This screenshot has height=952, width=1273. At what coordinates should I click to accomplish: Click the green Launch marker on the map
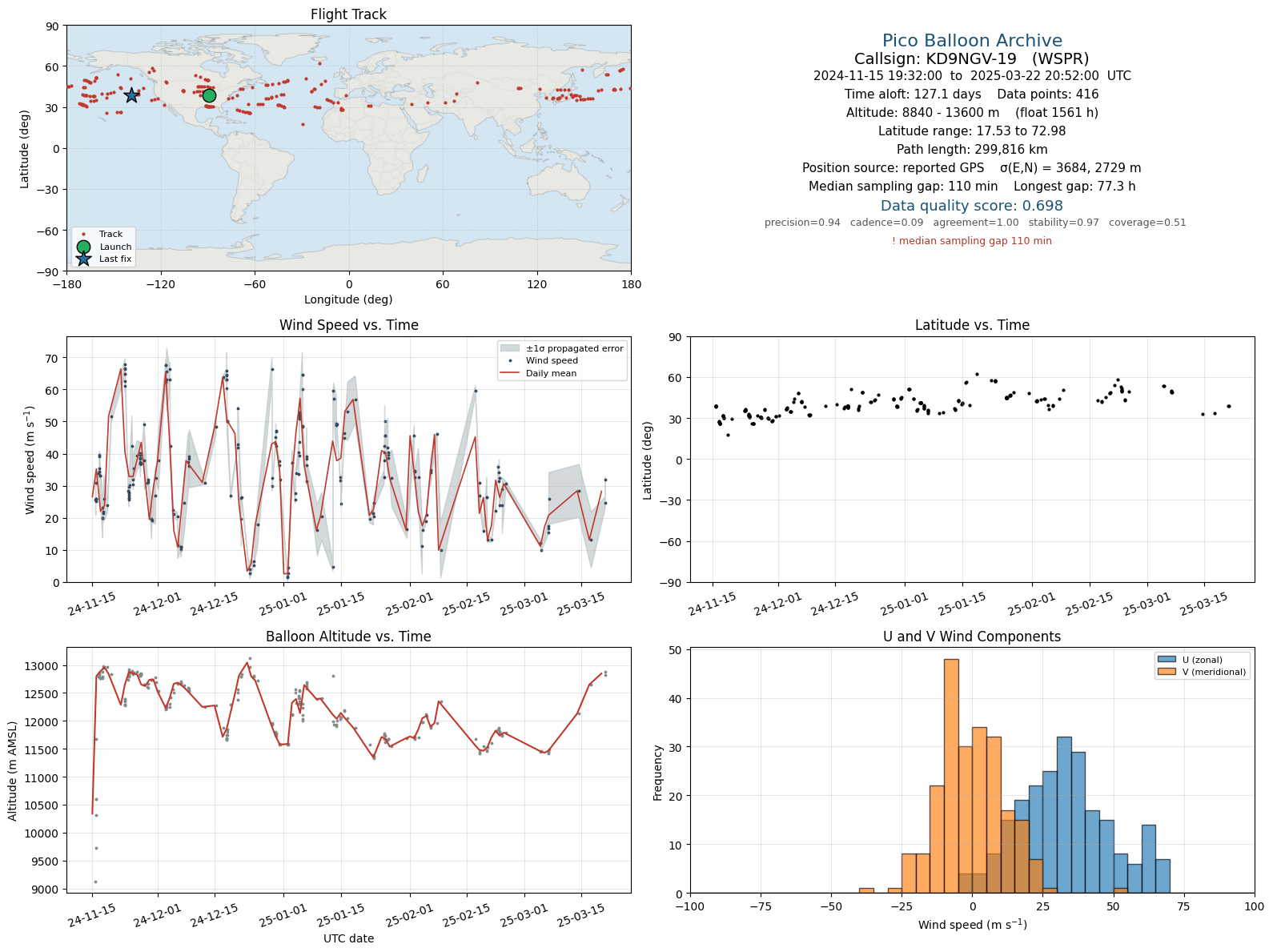[x=209, y=96]
